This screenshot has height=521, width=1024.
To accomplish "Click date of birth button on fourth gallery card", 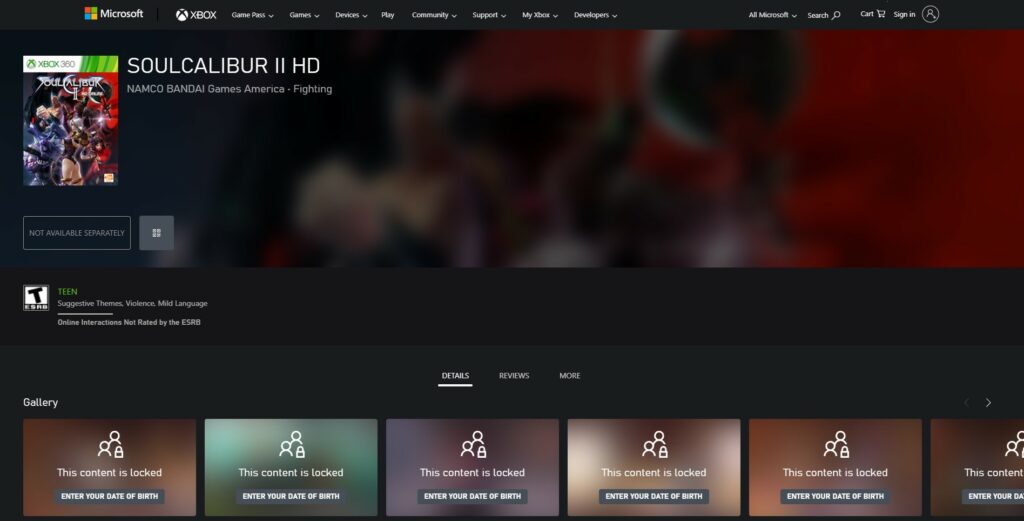I will click(654, 496).
